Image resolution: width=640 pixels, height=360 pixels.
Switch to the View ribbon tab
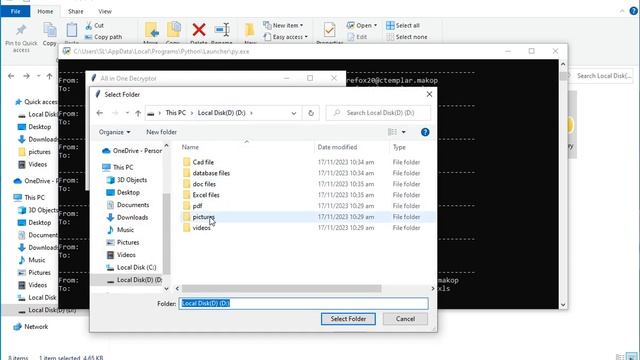pyautogui.click(x=105, y=11)
